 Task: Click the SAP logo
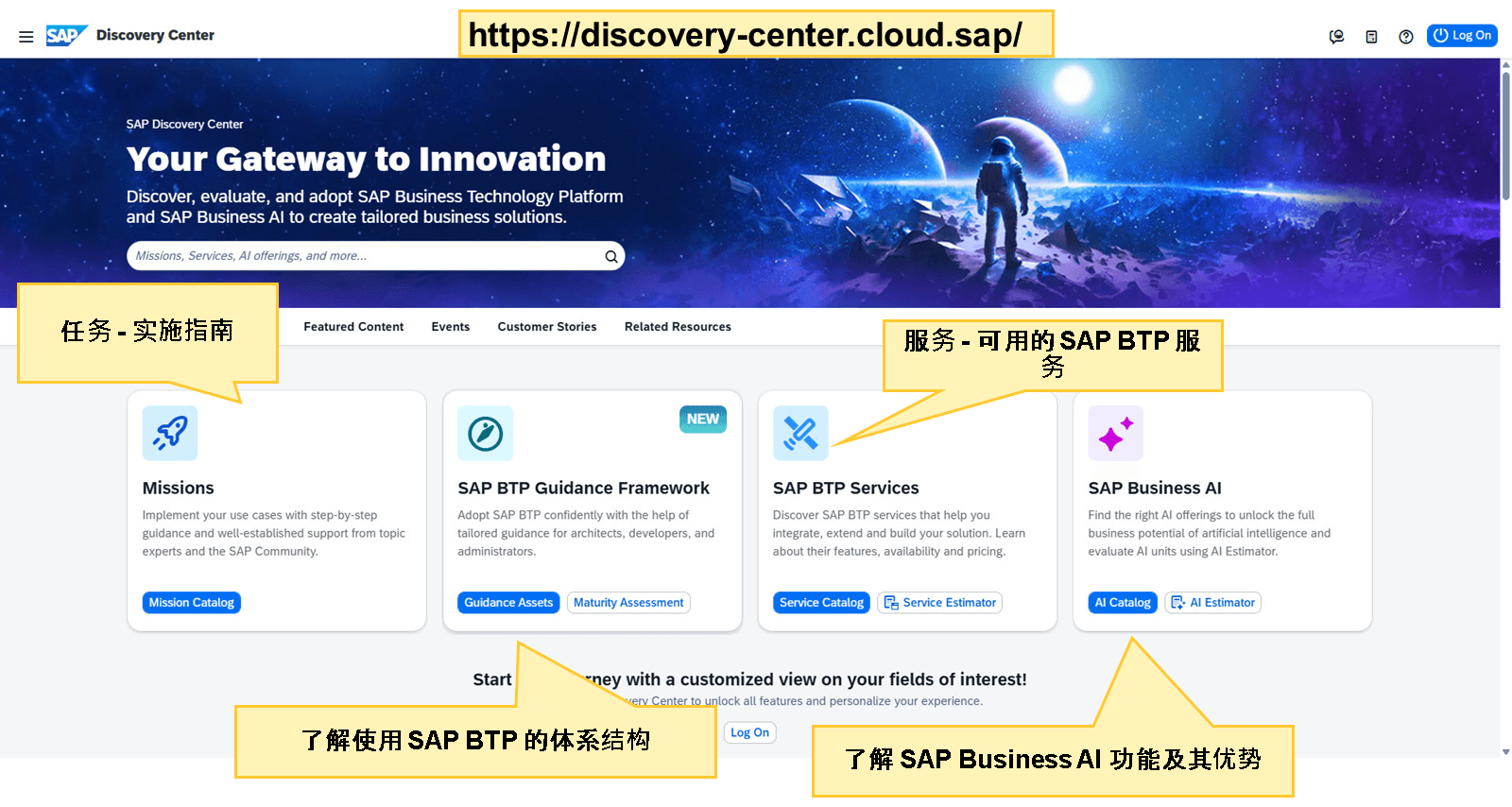click(x=66, y=36)
